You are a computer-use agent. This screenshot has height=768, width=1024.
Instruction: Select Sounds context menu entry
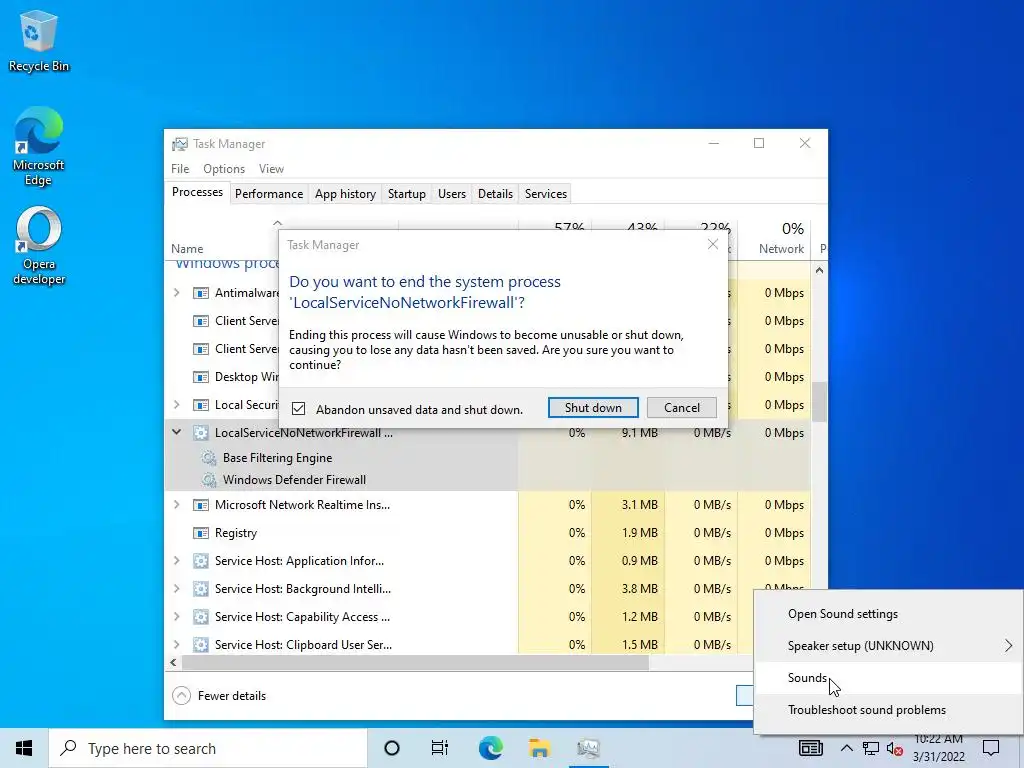click(889, 678)
